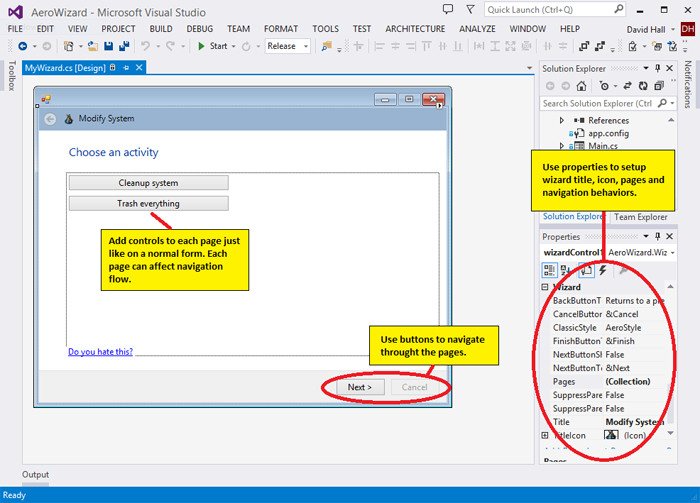Click the Trash everything button
The height and width of the screenshot is (503, 700).
149,203
